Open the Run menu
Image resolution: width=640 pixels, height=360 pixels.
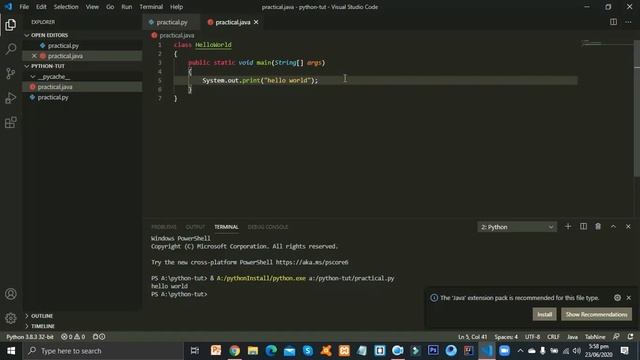click(127, 7)
